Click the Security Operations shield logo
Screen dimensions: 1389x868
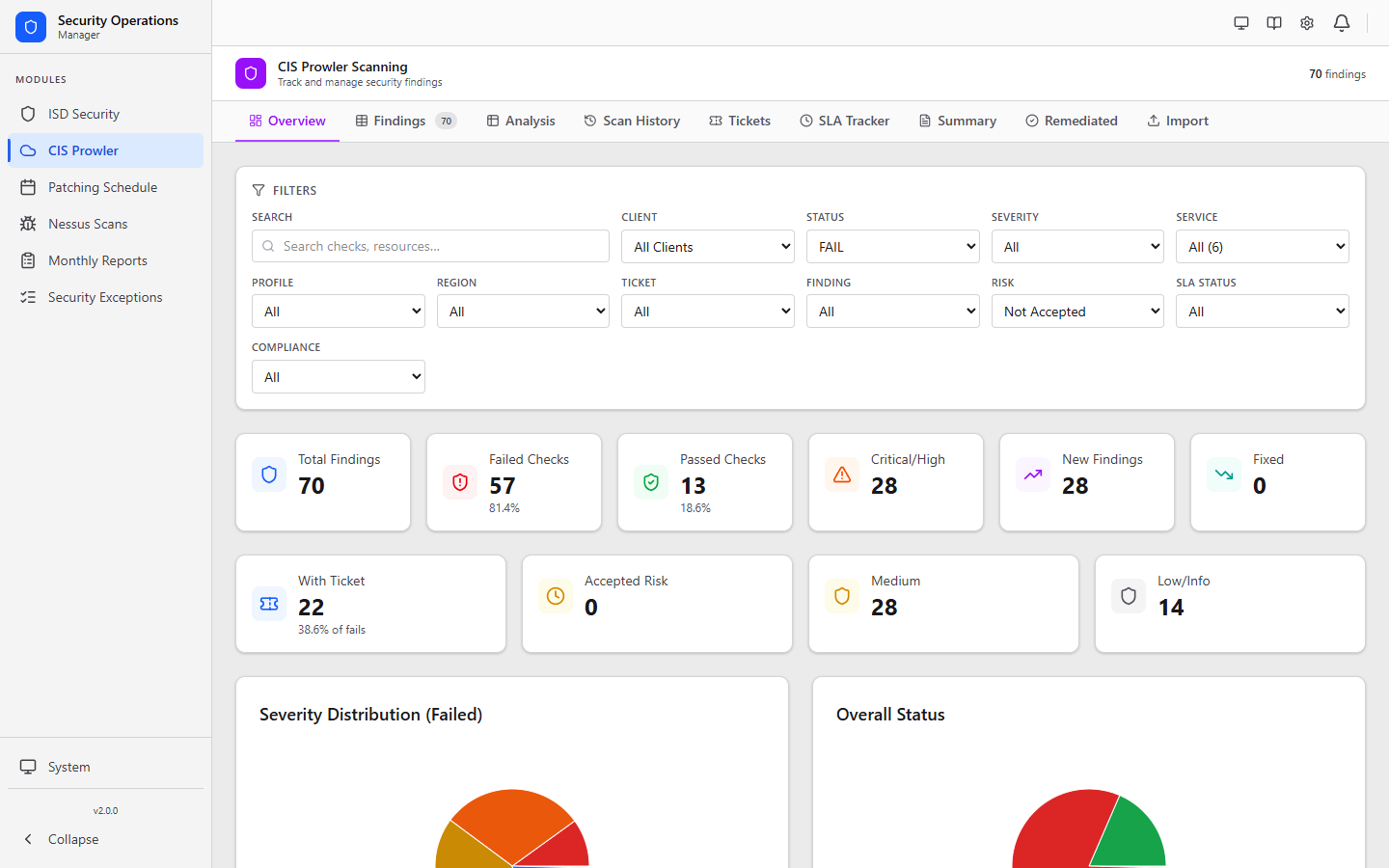pos(31,27)
